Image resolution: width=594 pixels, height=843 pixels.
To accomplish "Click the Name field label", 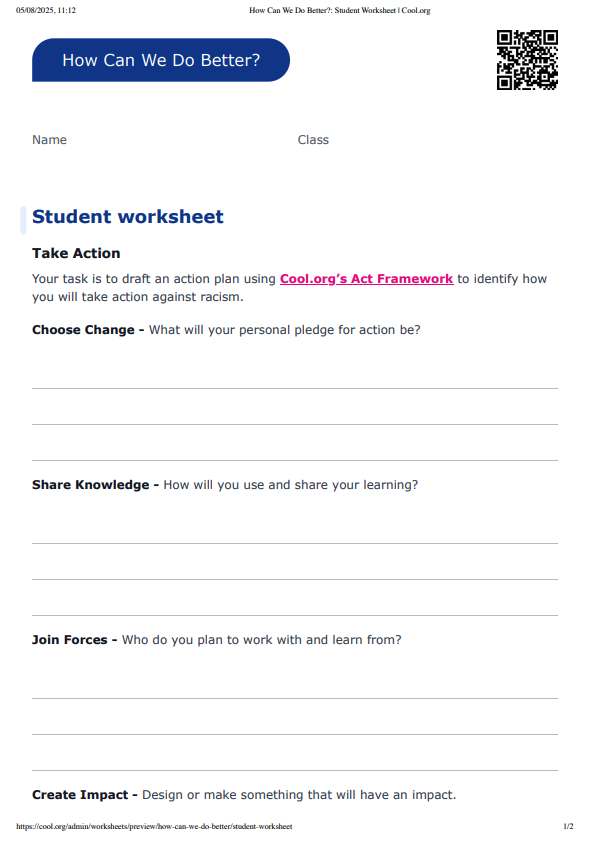I will click(x=49, y=140).
